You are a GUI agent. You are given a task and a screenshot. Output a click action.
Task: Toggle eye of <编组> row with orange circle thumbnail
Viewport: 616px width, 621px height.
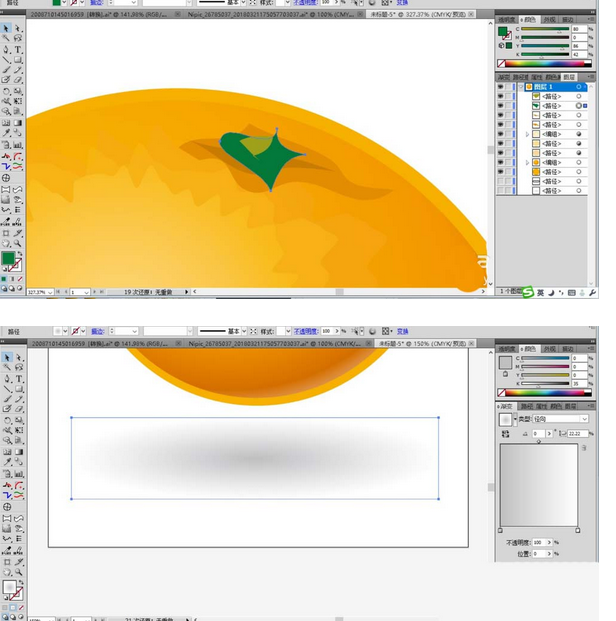pyautogui.click(x=501, y=162)
